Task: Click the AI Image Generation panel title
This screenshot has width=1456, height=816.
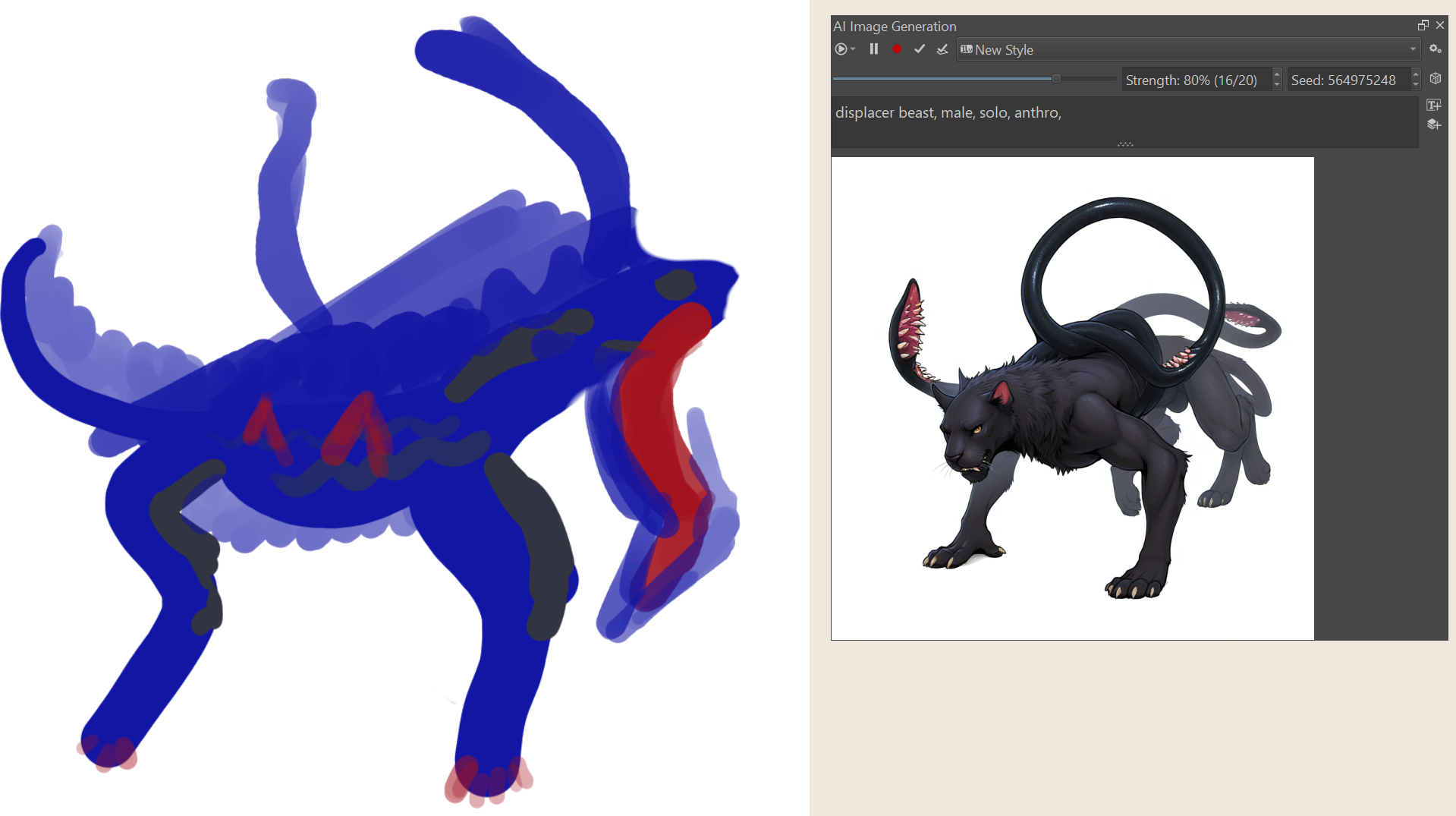Action: coord(895,27)
